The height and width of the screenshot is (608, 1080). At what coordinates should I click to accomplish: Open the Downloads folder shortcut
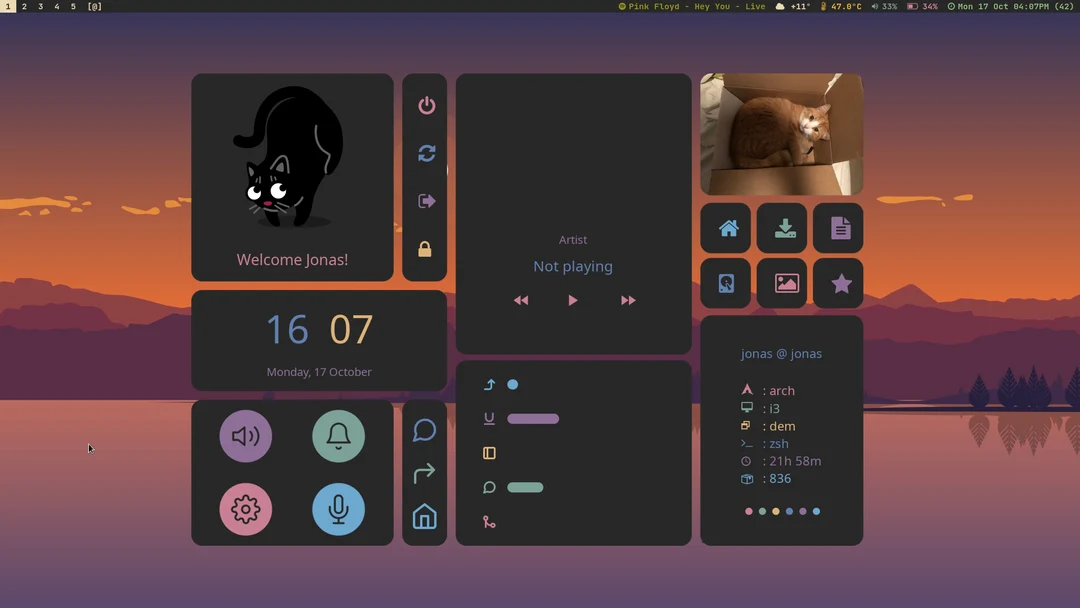[782, 228]
